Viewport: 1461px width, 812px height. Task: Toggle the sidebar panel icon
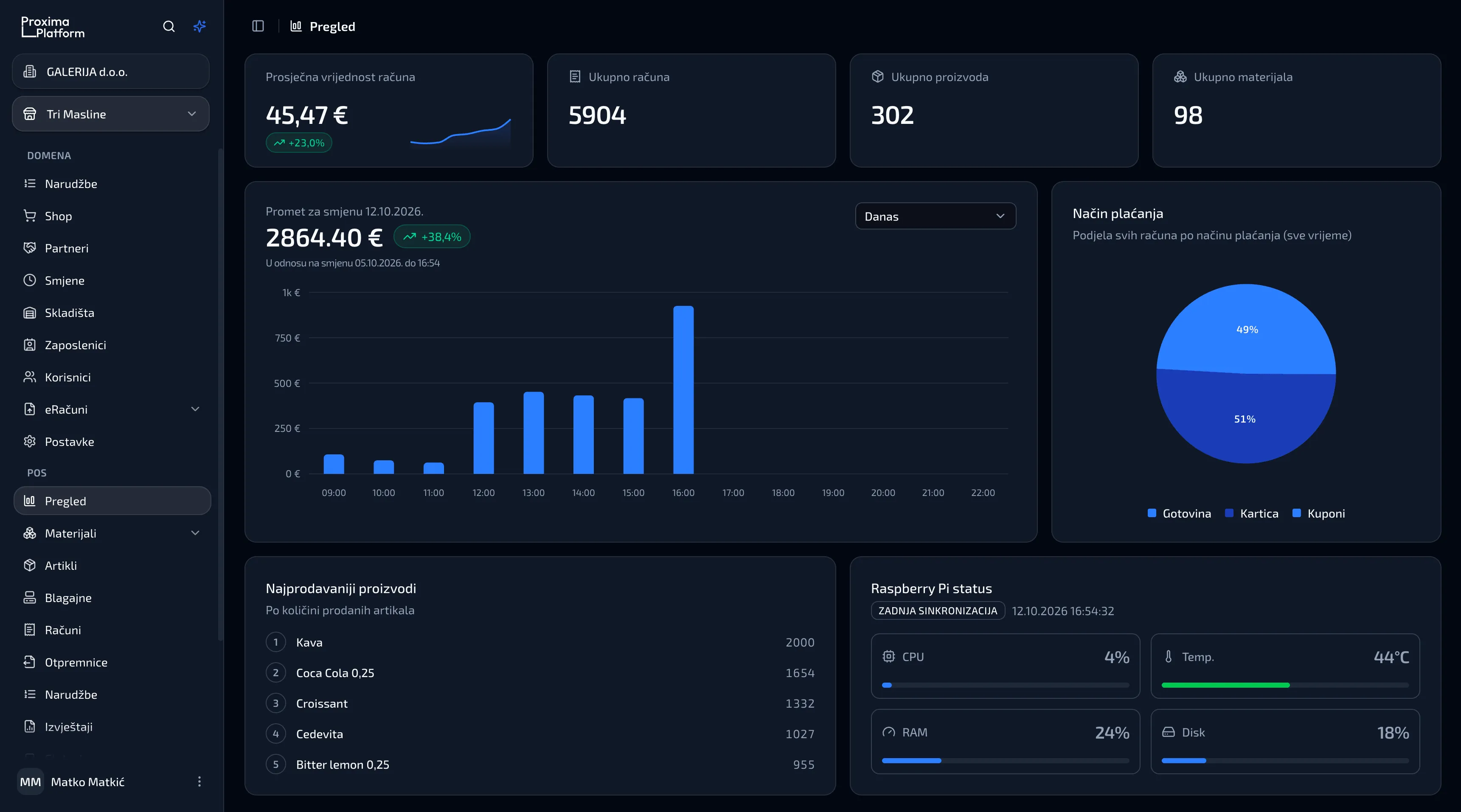[x=258, y=26]
